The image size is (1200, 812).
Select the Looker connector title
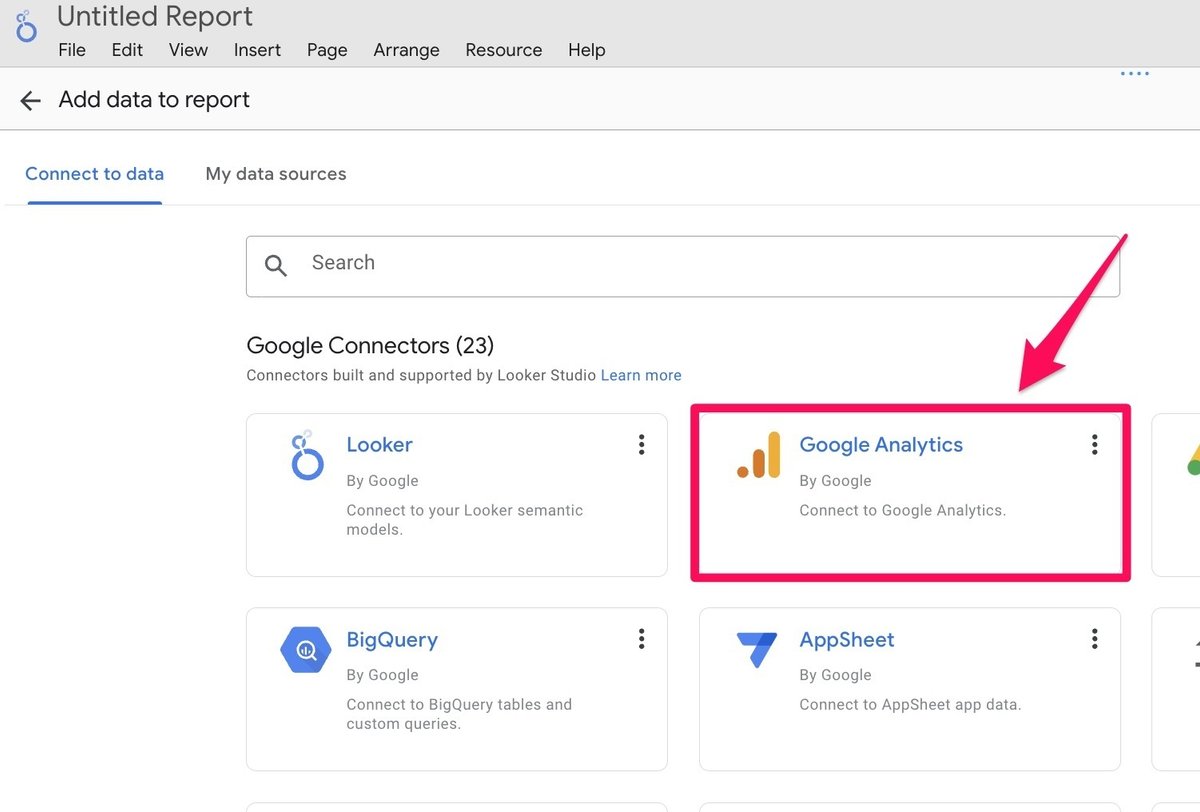pyautogui.click(x=379, y=445)
